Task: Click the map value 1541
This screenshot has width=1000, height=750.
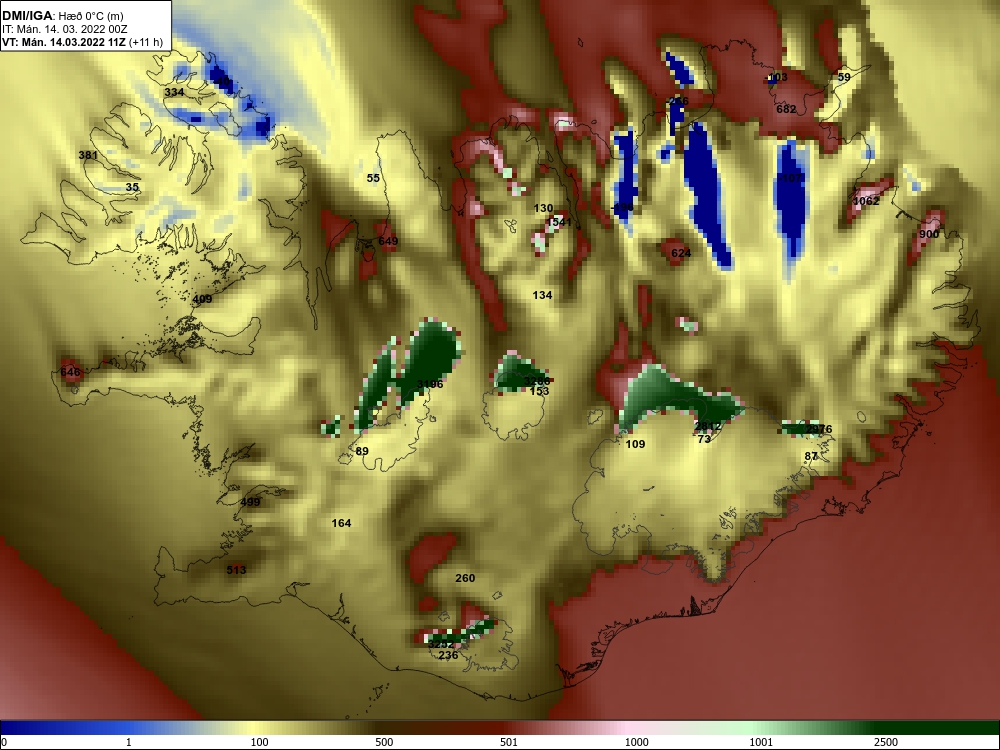Action: 559,222
